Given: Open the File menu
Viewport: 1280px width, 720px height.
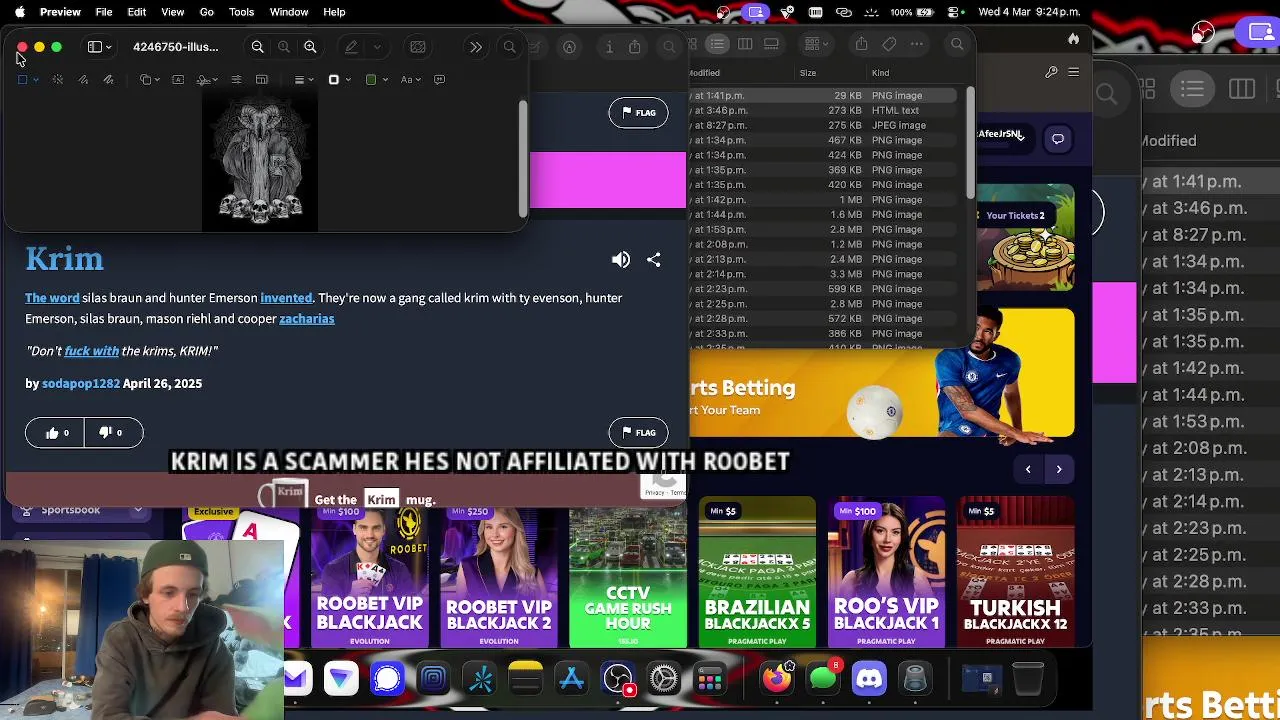Looking at the screenshot, I should (104, 12).
